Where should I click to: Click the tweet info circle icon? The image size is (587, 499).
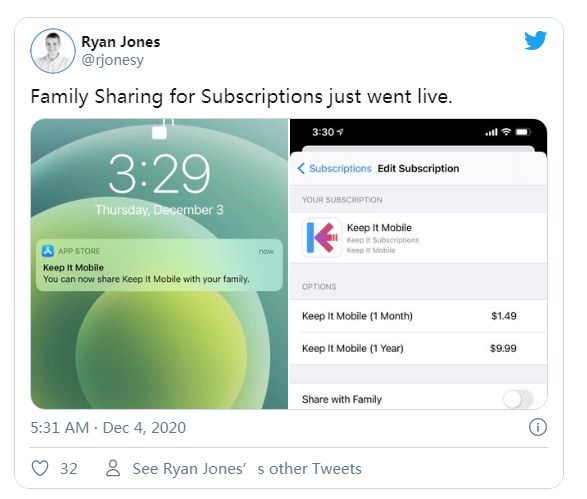[538, 427]
